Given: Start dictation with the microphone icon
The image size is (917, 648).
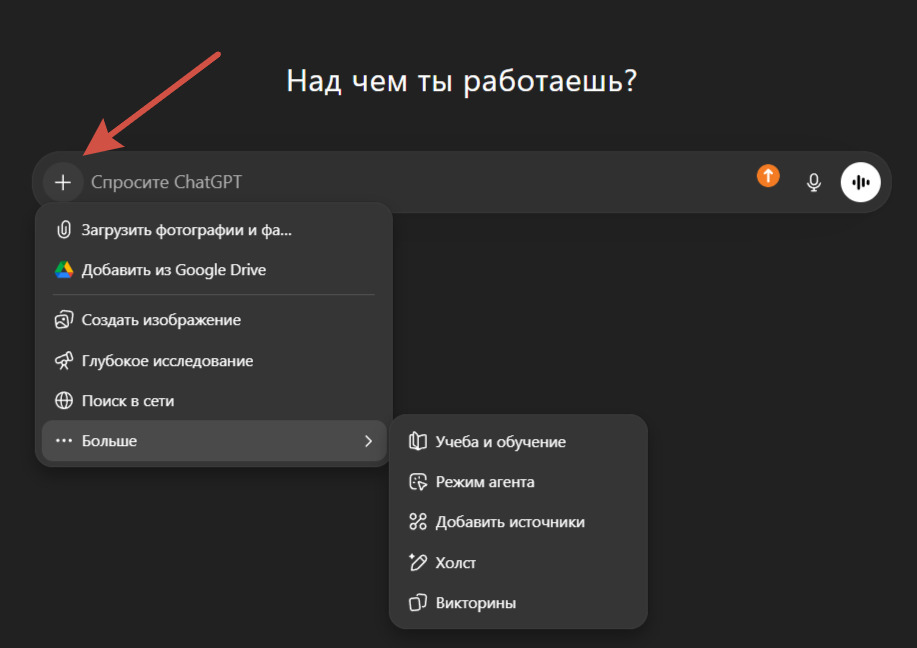Looking at the screenshot, I should click(x=813, y=182).
